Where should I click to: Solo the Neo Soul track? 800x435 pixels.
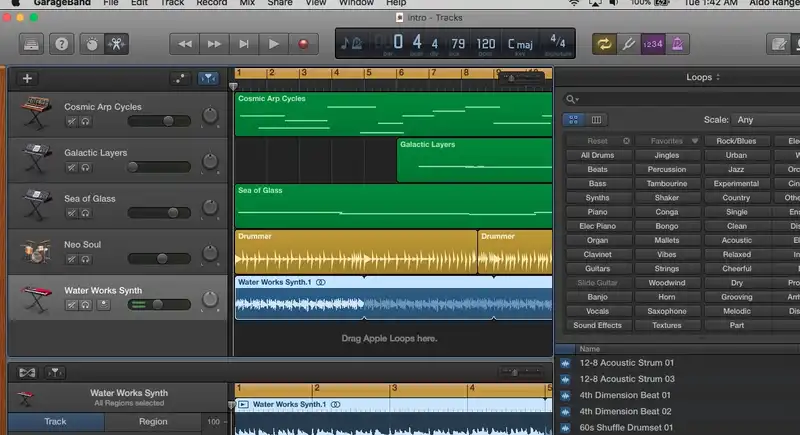point(85,259)
